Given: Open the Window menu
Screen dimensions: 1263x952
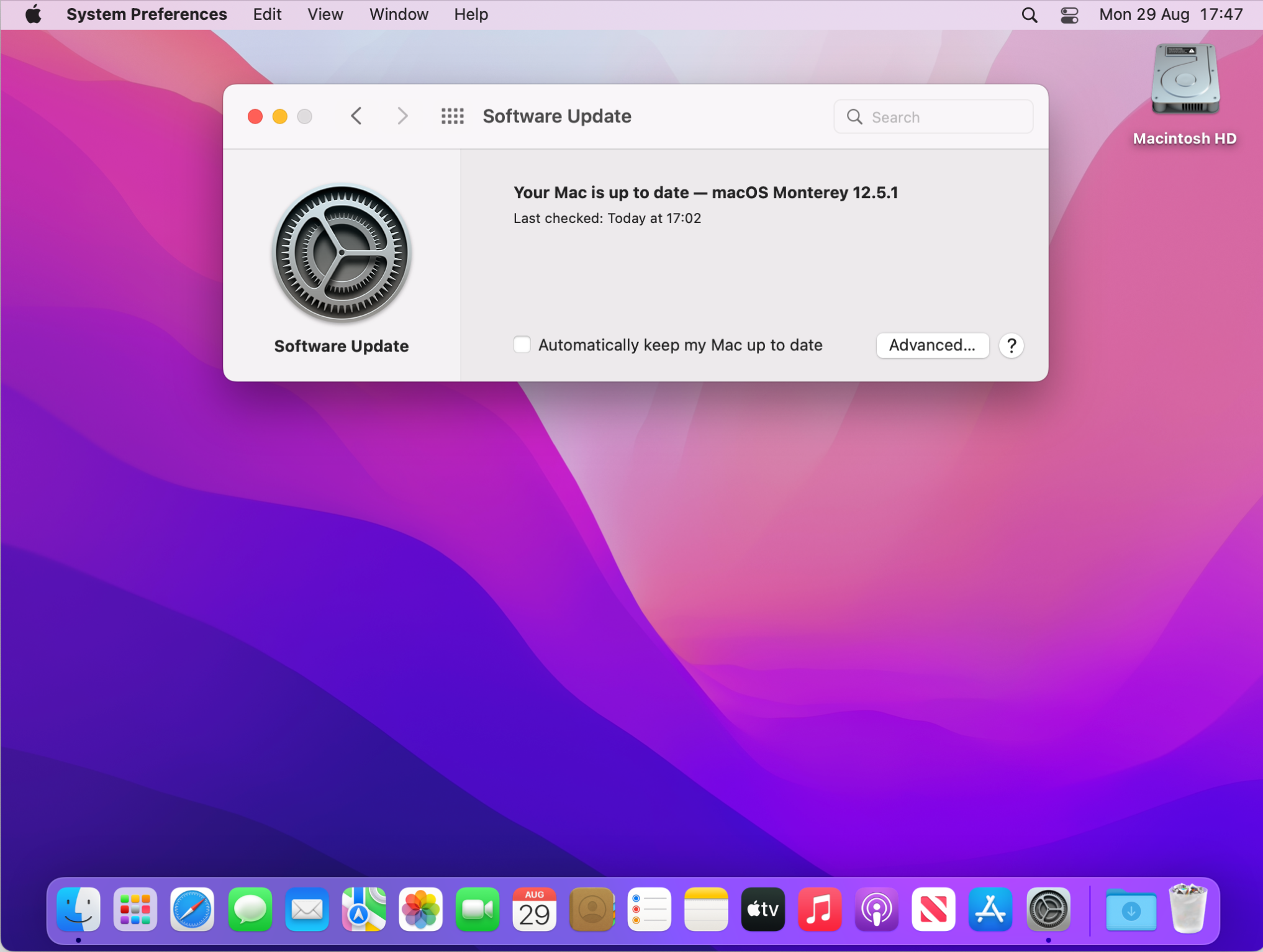Looking at the screenshot, I should (x=399, y=14).
